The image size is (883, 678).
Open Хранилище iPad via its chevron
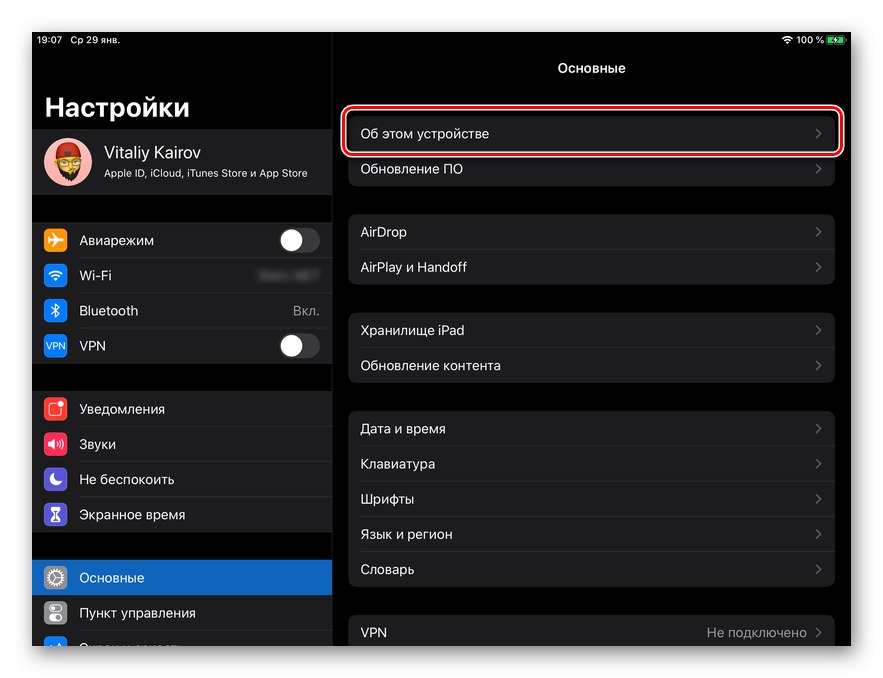[818, 330]
